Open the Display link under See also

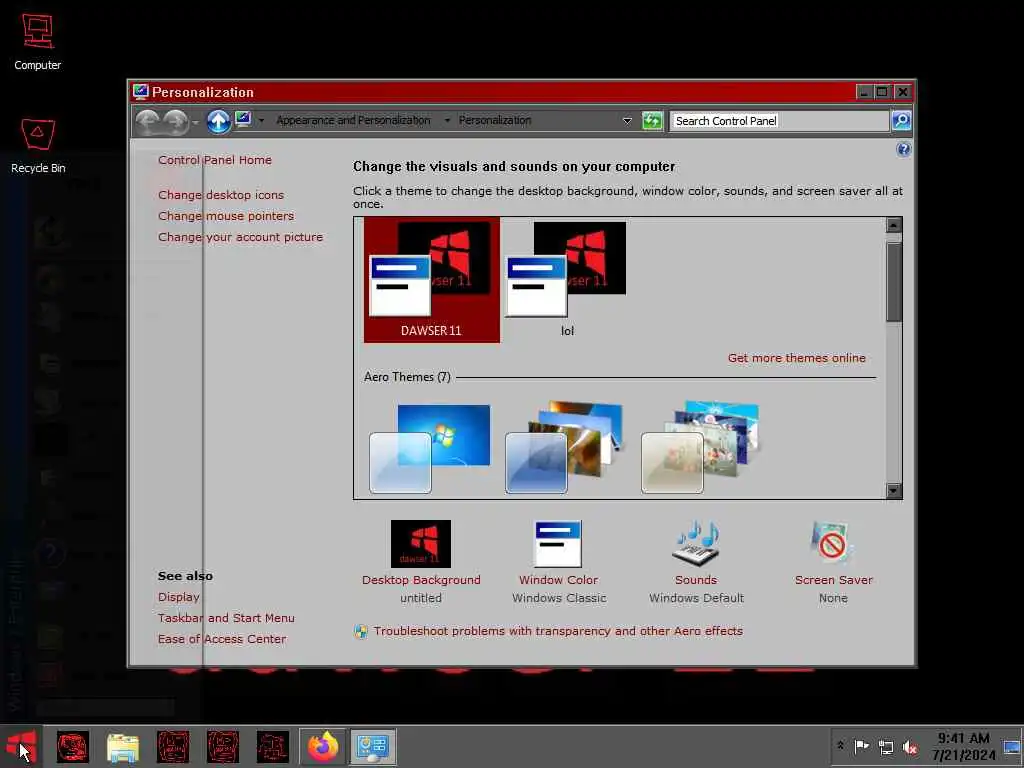pyautogui.click(x=178, y=597)
